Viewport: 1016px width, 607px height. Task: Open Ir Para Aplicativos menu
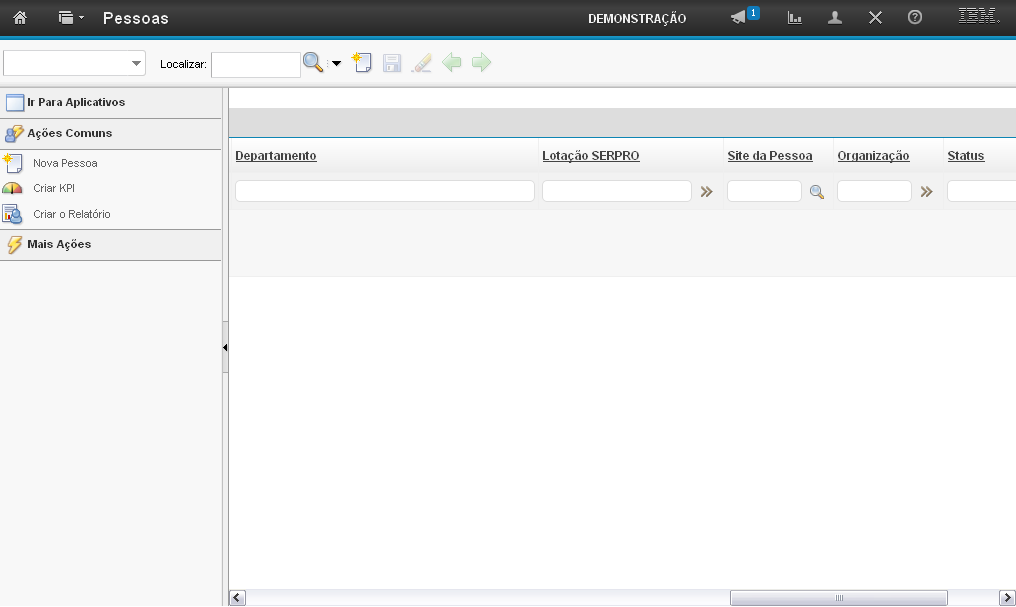click(75, 102)
